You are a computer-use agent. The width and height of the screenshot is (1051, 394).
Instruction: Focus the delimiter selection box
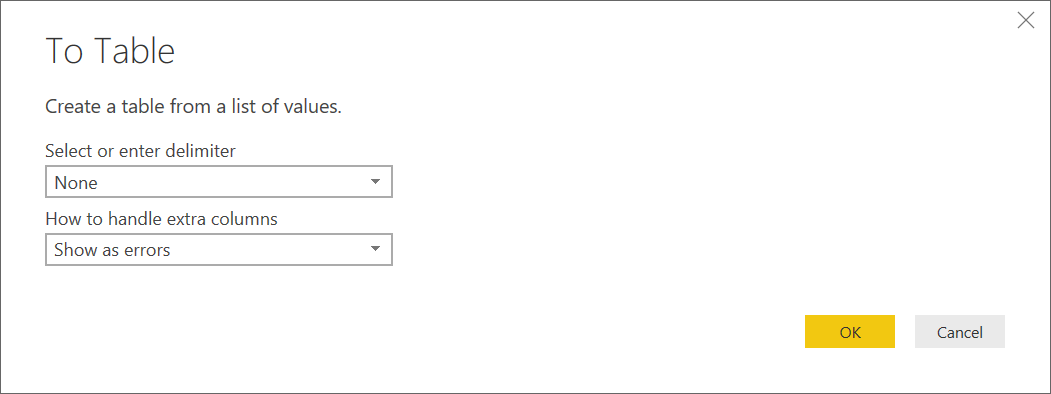(219, 182)
